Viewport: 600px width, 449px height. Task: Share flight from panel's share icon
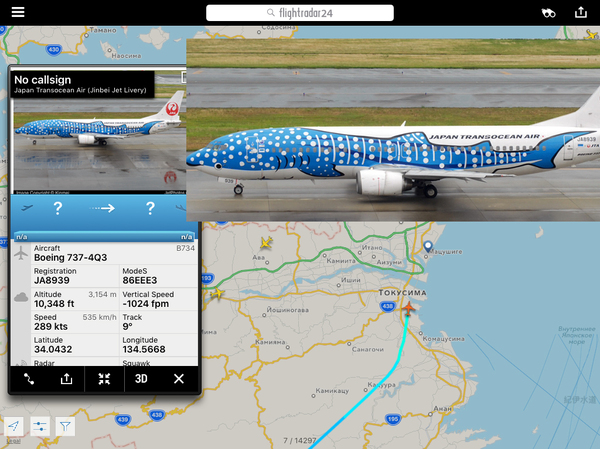tap(66, 379)
